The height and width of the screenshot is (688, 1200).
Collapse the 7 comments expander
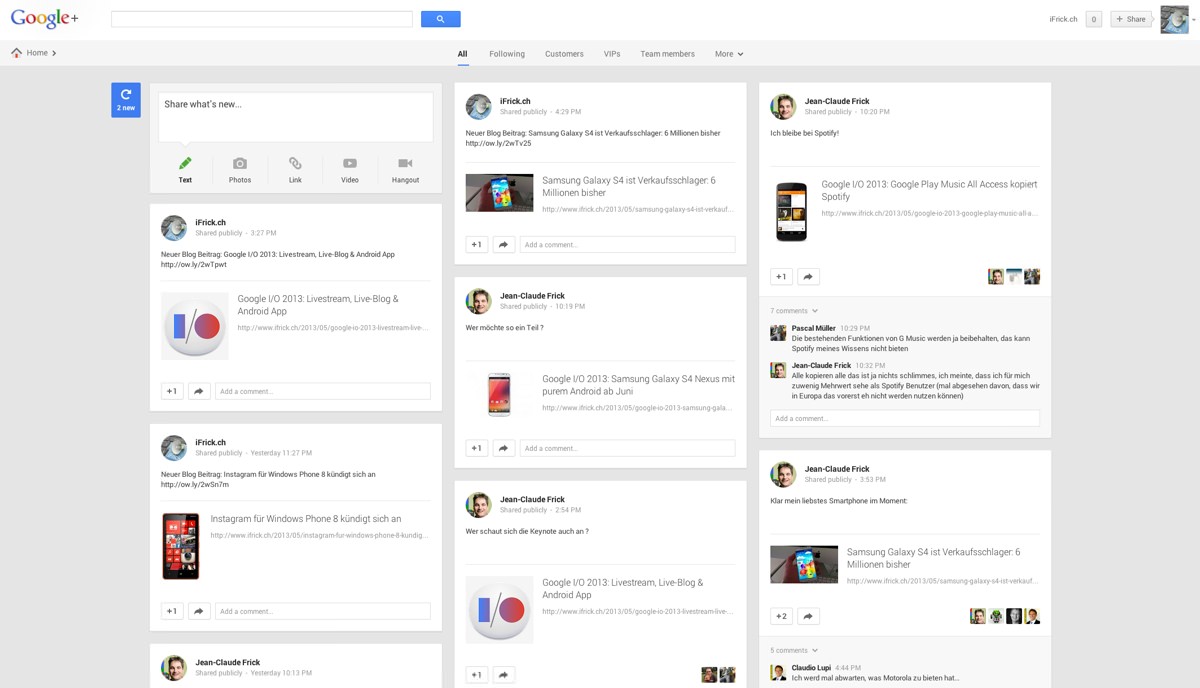[x=794, y=311]
